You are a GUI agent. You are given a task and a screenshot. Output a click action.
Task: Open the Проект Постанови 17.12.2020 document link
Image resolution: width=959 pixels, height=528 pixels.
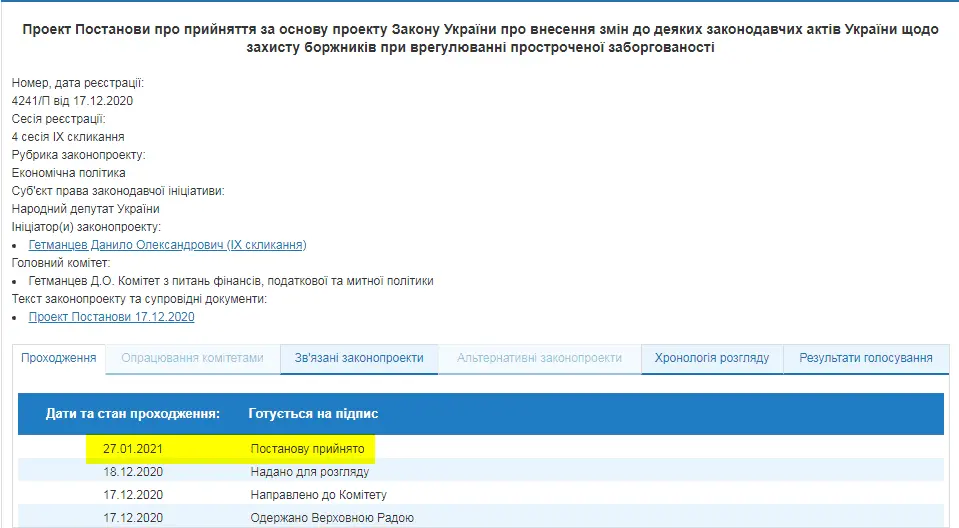pos(111,317)
